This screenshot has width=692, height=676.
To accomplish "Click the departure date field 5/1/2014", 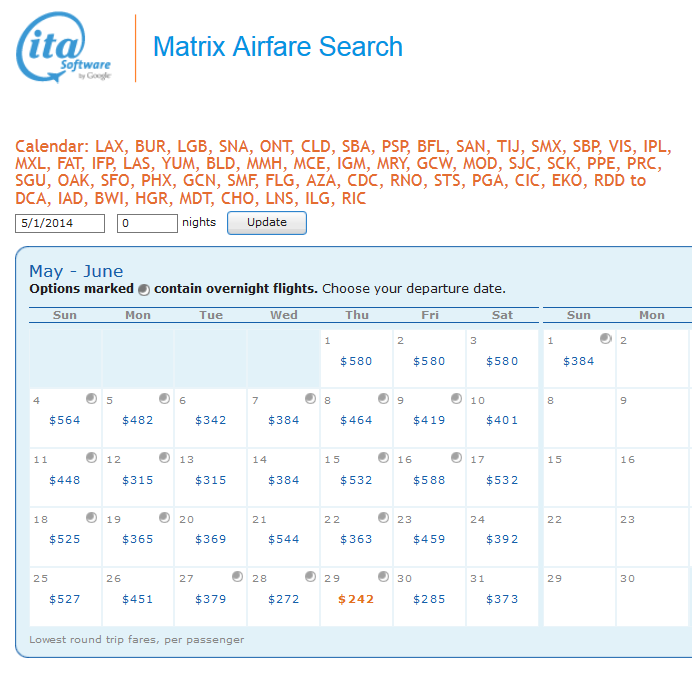I will tap(60, 223).
